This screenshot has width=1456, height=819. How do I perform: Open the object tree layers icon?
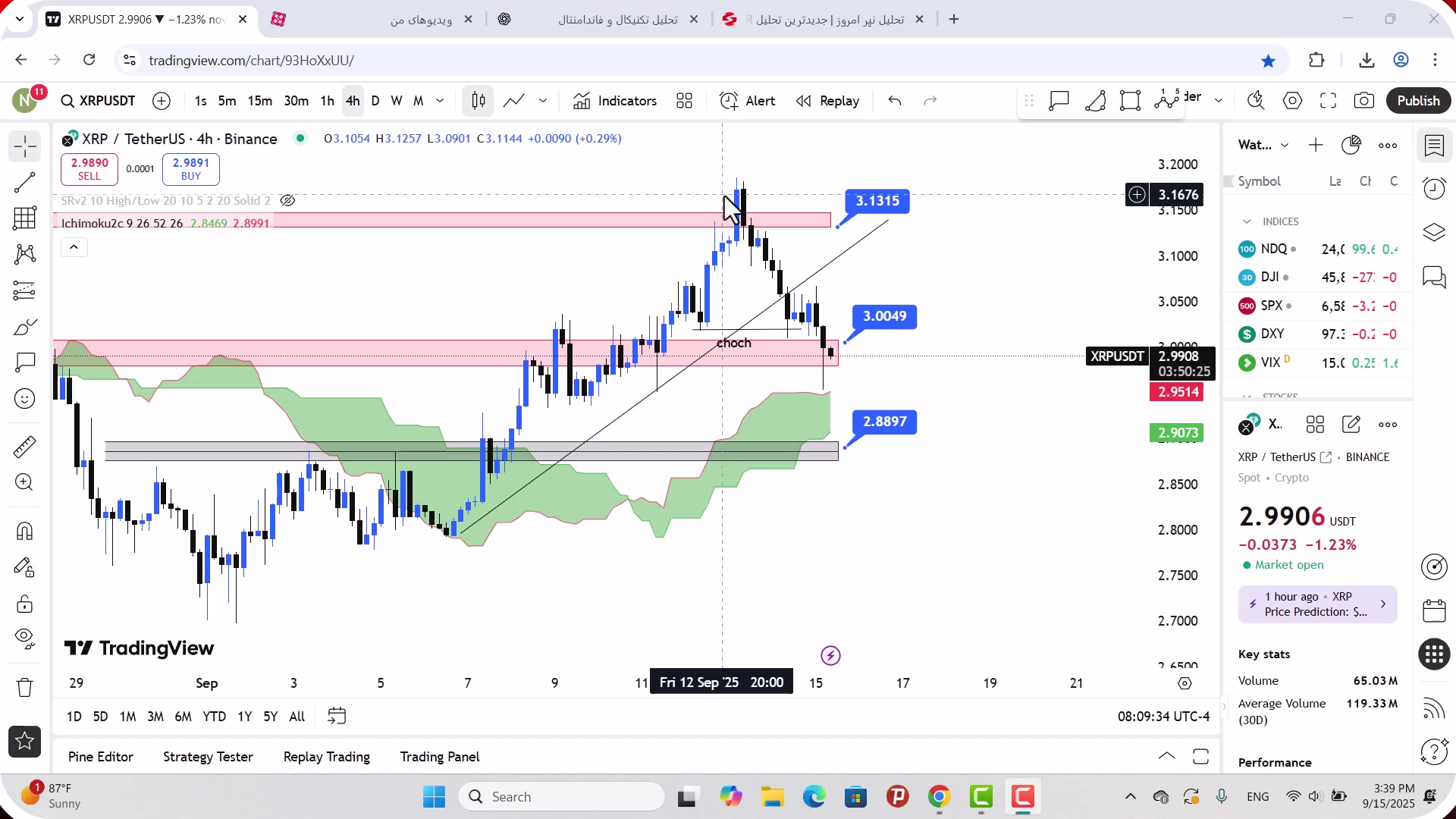(1434, 232)
